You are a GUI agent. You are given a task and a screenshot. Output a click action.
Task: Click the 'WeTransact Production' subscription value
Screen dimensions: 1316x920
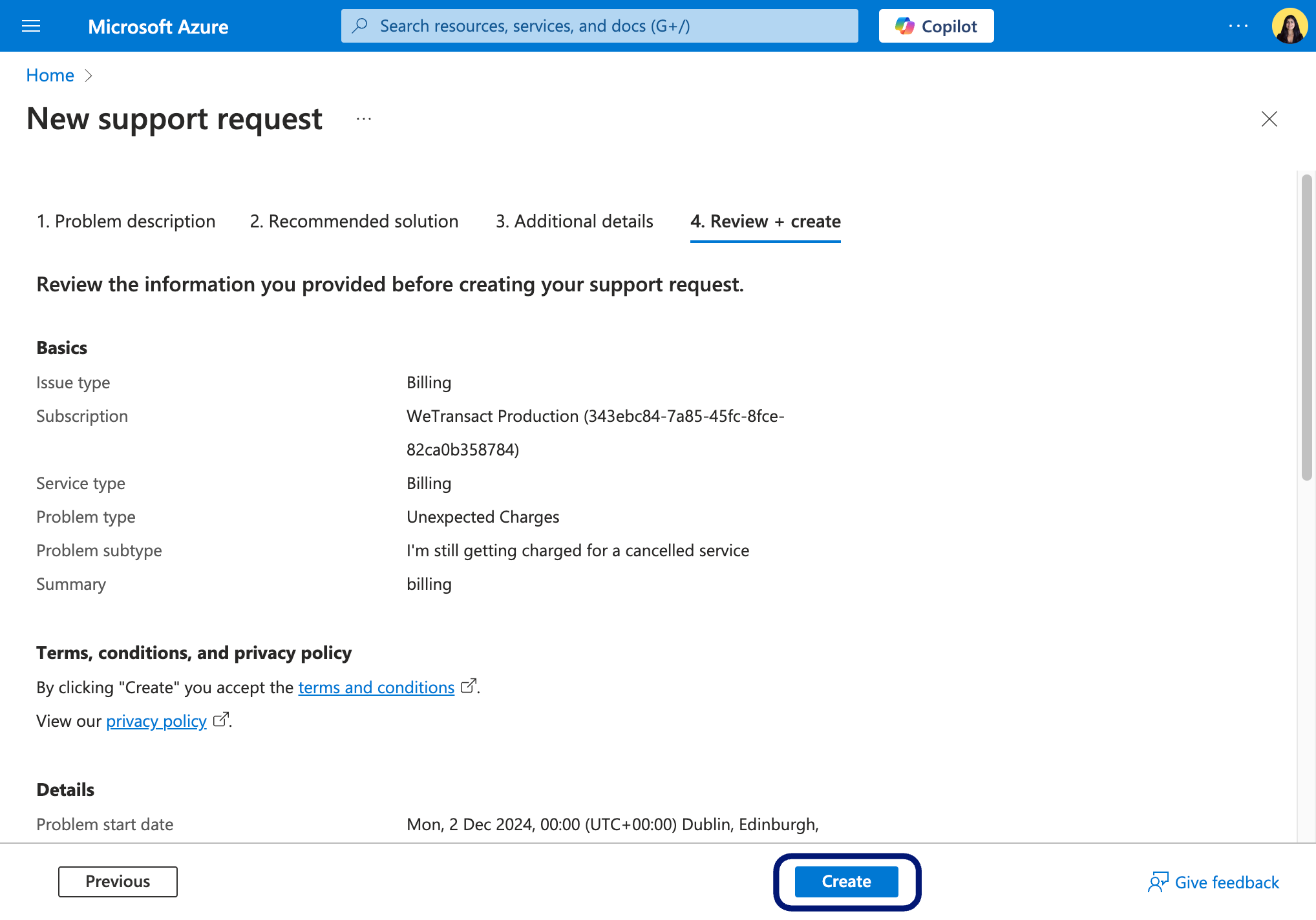595,433
